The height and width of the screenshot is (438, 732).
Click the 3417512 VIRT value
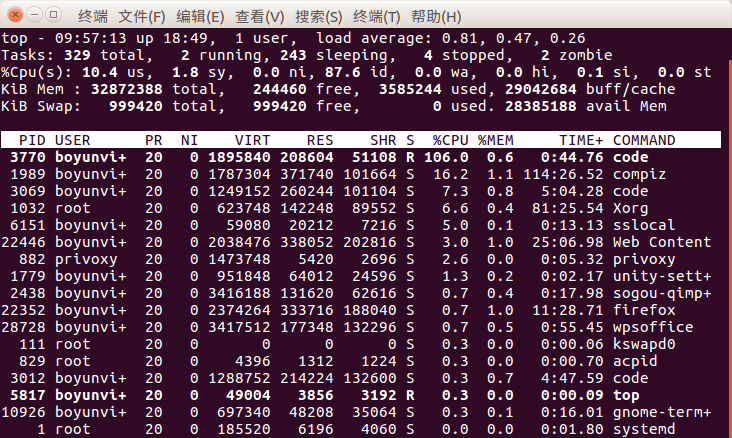click(x=239, y=327)
